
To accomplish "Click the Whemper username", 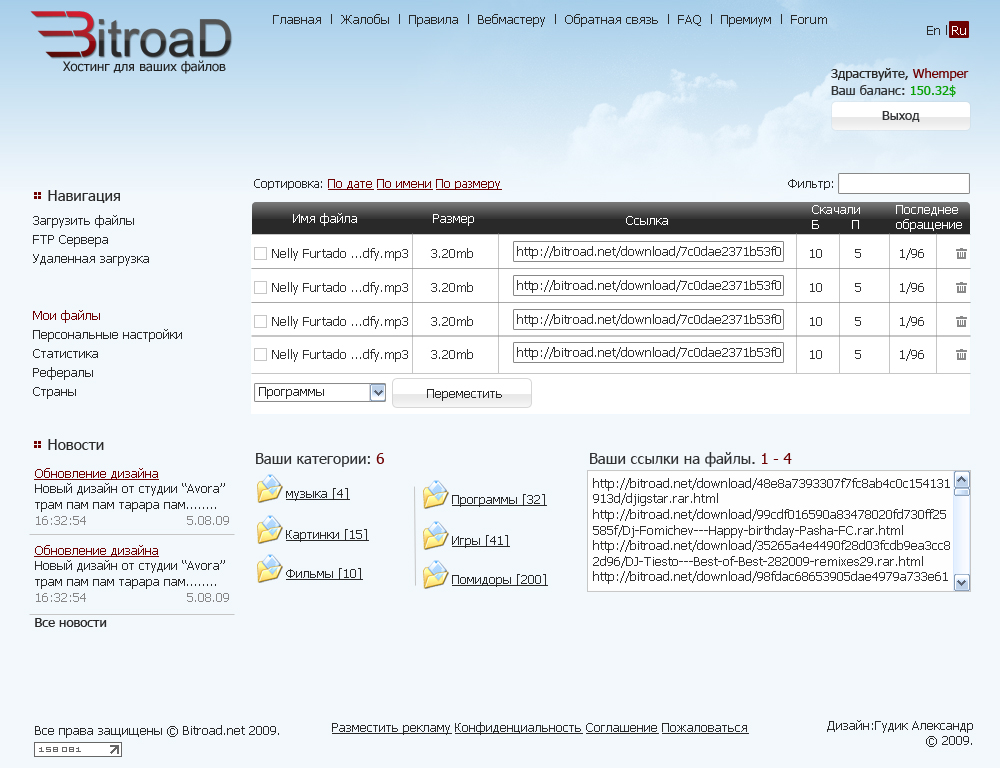I will coord(940,73).
